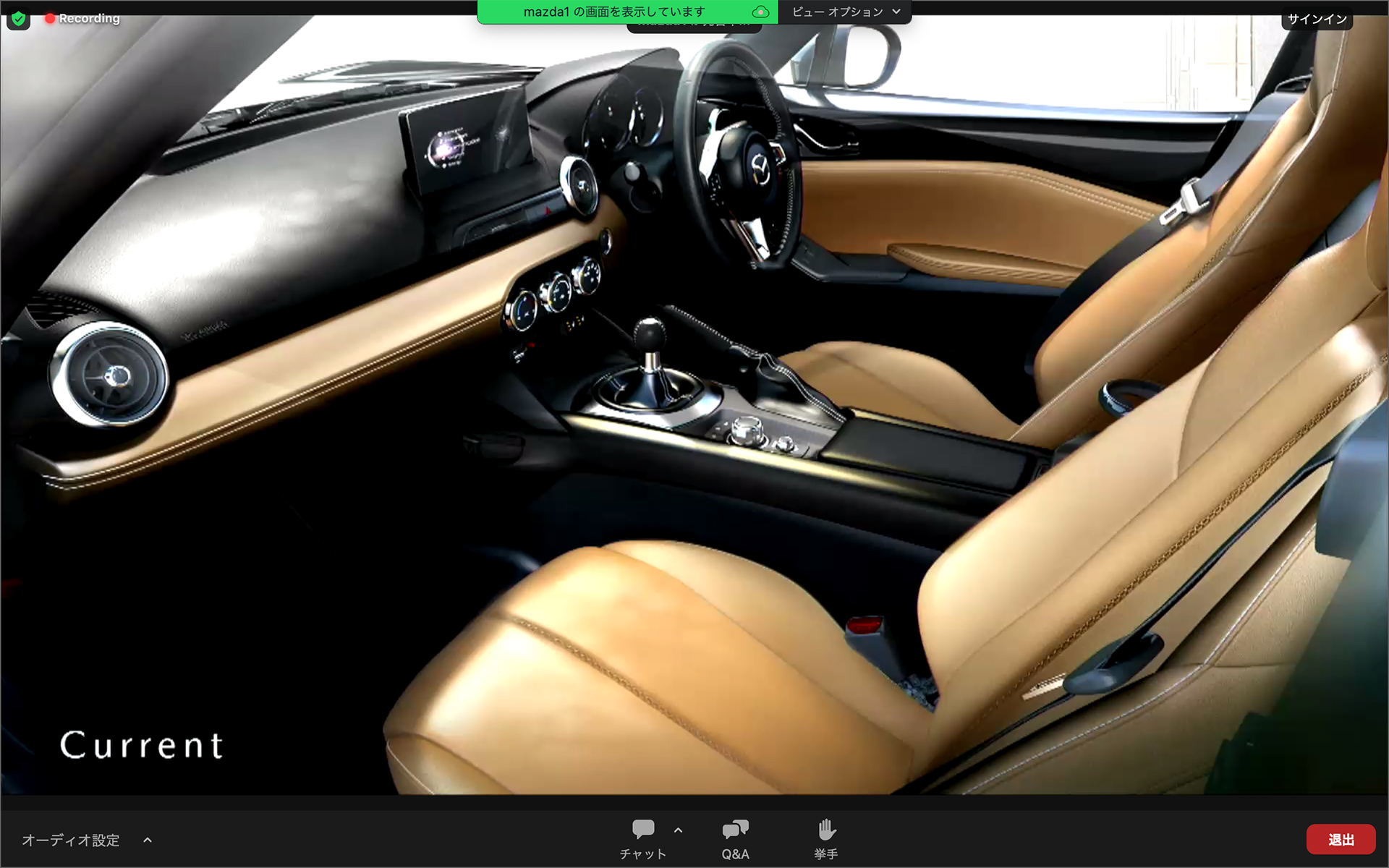The height and width of the screenshot is (868, 1389).
Task: Click the オーディオ設定 button
Action: [x=71, y=840]
